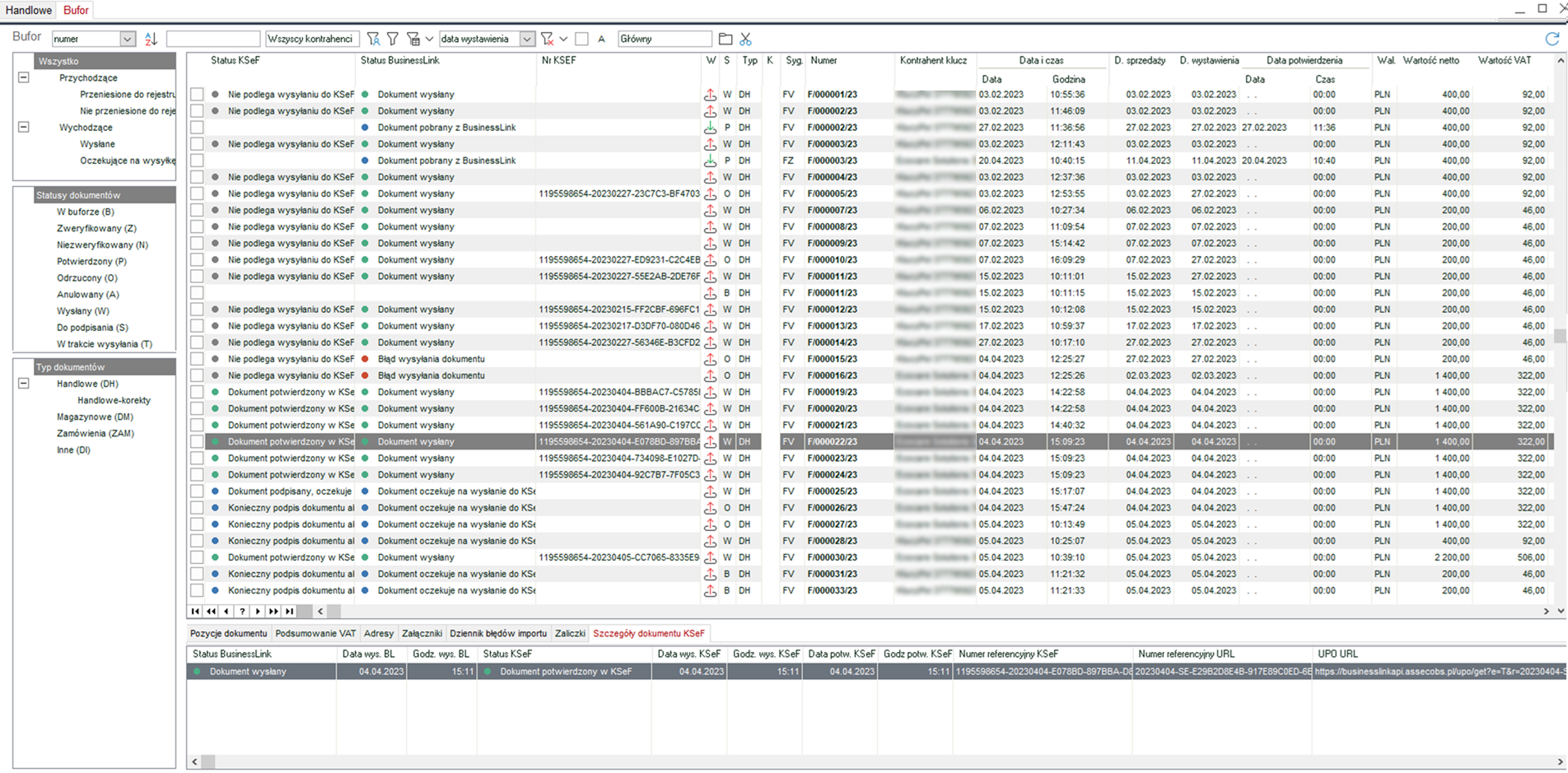
Task: Click the funnel filter icon
Action: pos(393,39)
